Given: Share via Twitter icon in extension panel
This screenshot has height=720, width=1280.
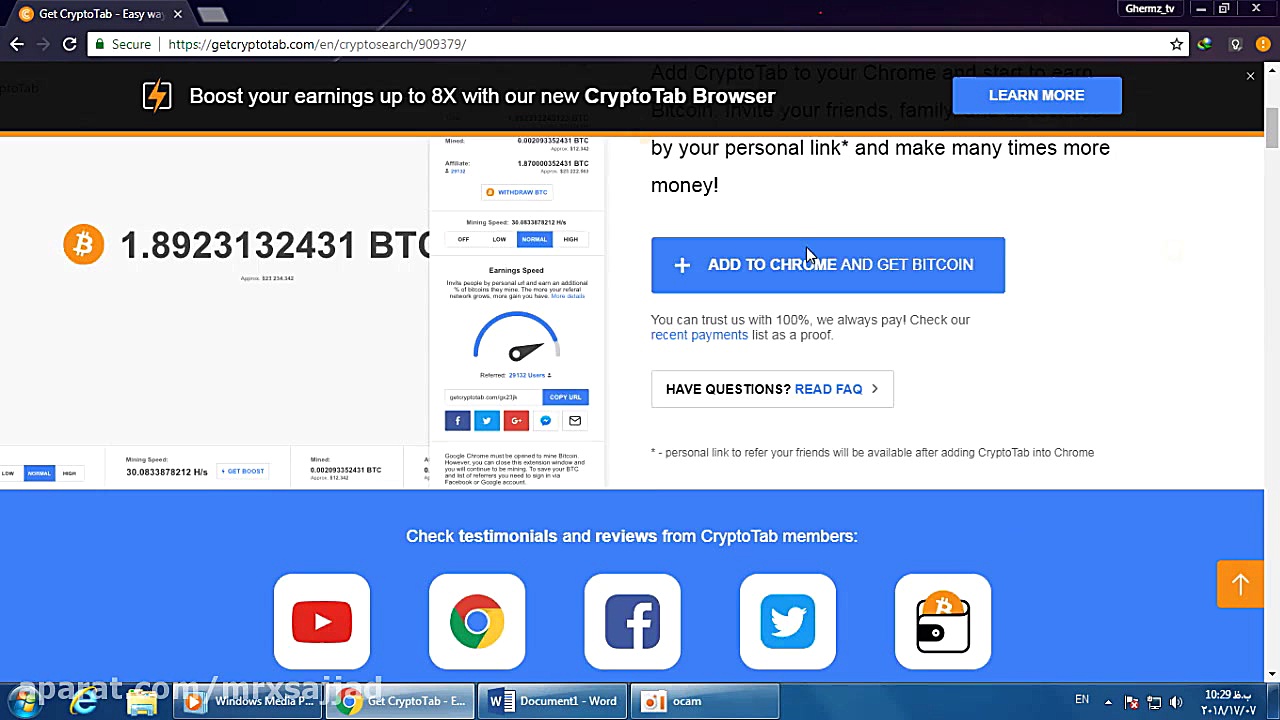Looking at the screenshot, I should [x=487, y=421].
